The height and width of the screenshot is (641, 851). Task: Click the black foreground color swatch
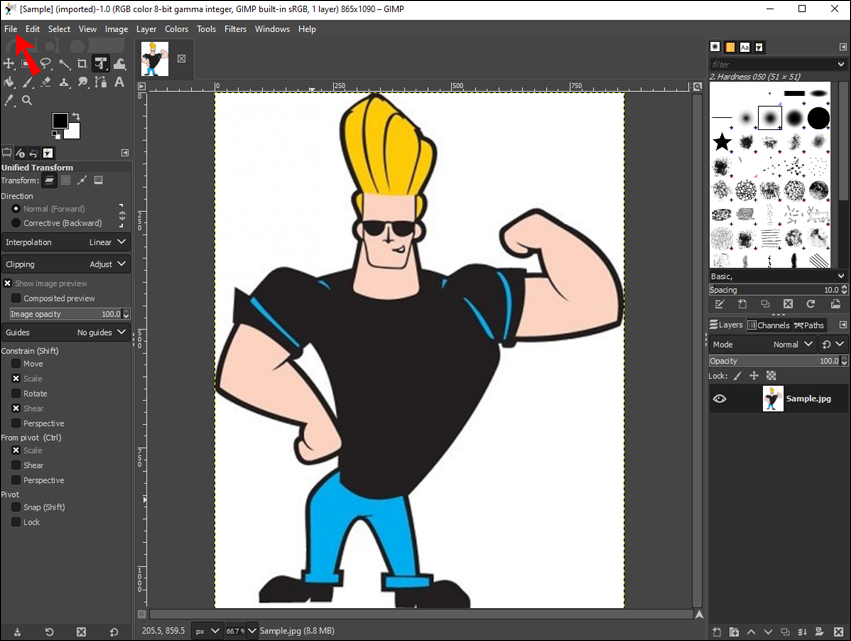pos(60,121)
